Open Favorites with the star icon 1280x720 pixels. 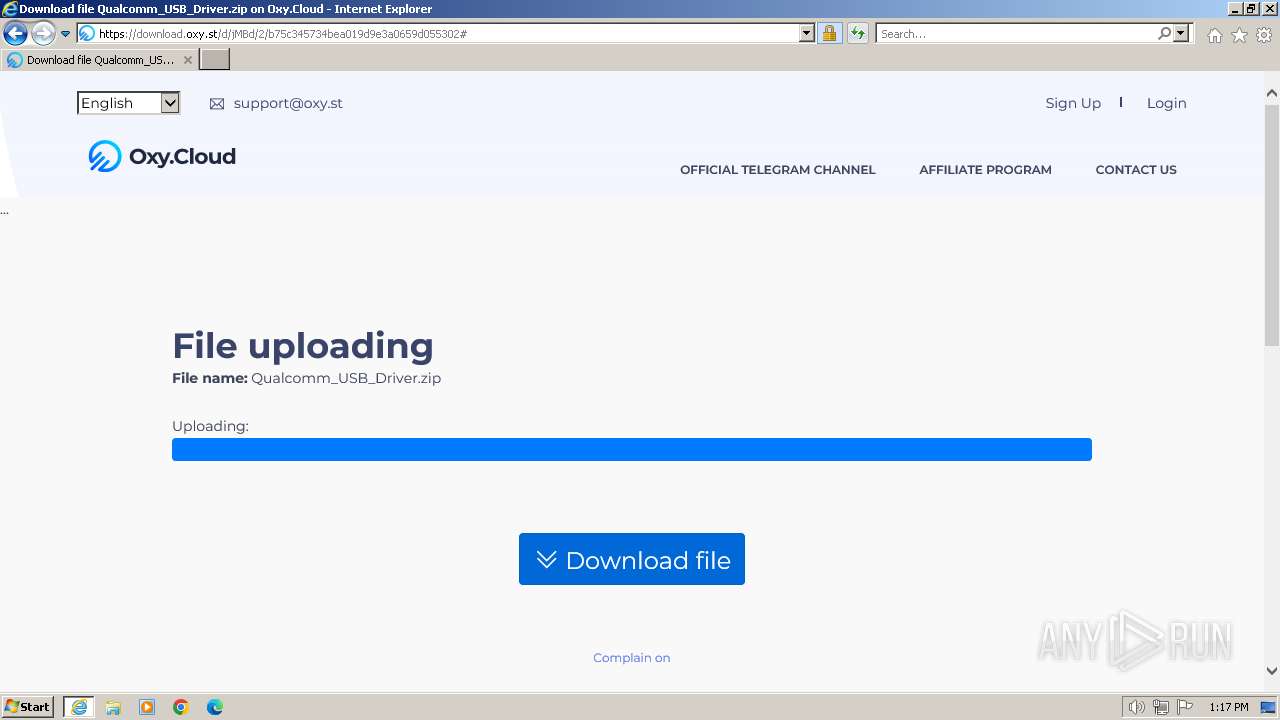[1239, 35]
